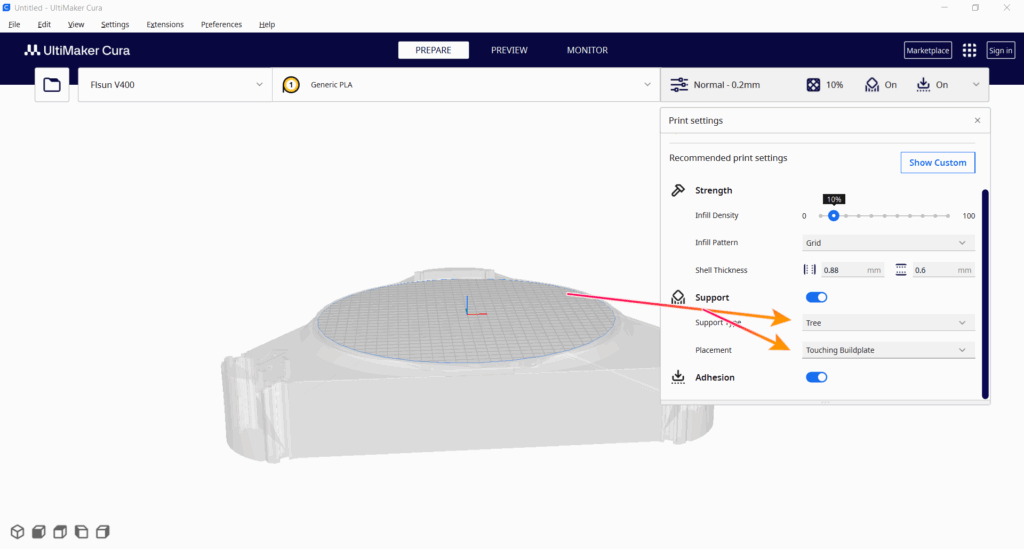
Task: Switch to 3D perspective view cube
Action: point(17,531)
